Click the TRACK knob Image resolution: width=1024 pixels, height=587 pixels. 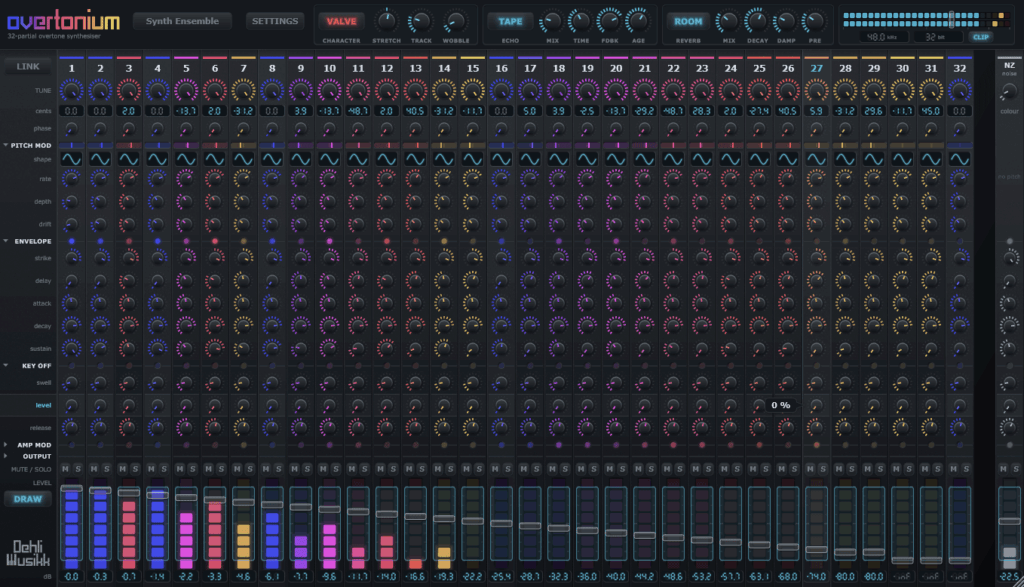tap(421, 22)
